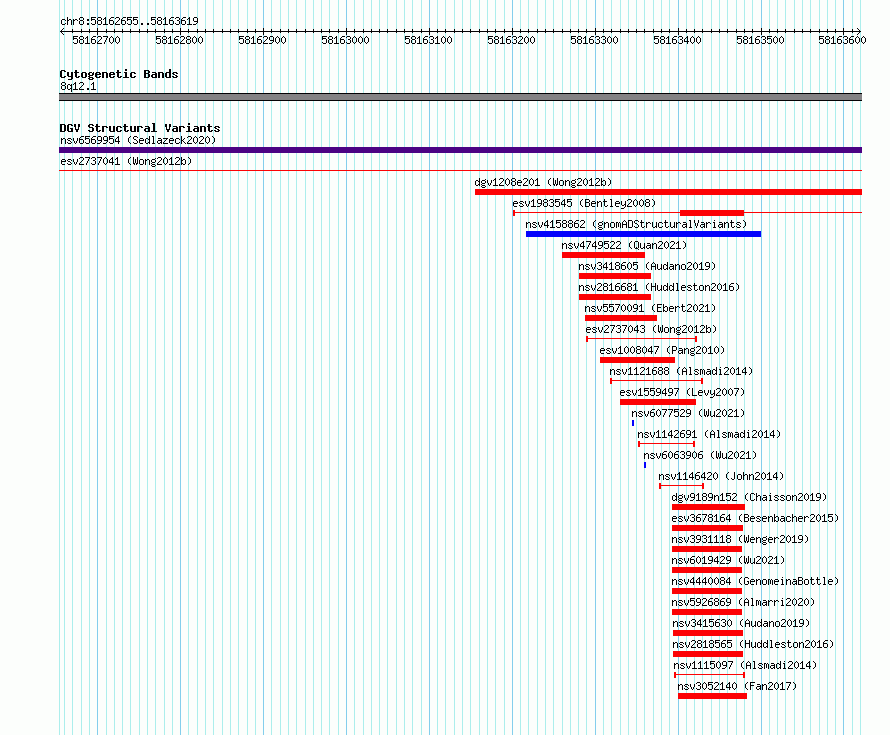Click dgv9189n152 (Chaisson2019) label

coord(749,497)
